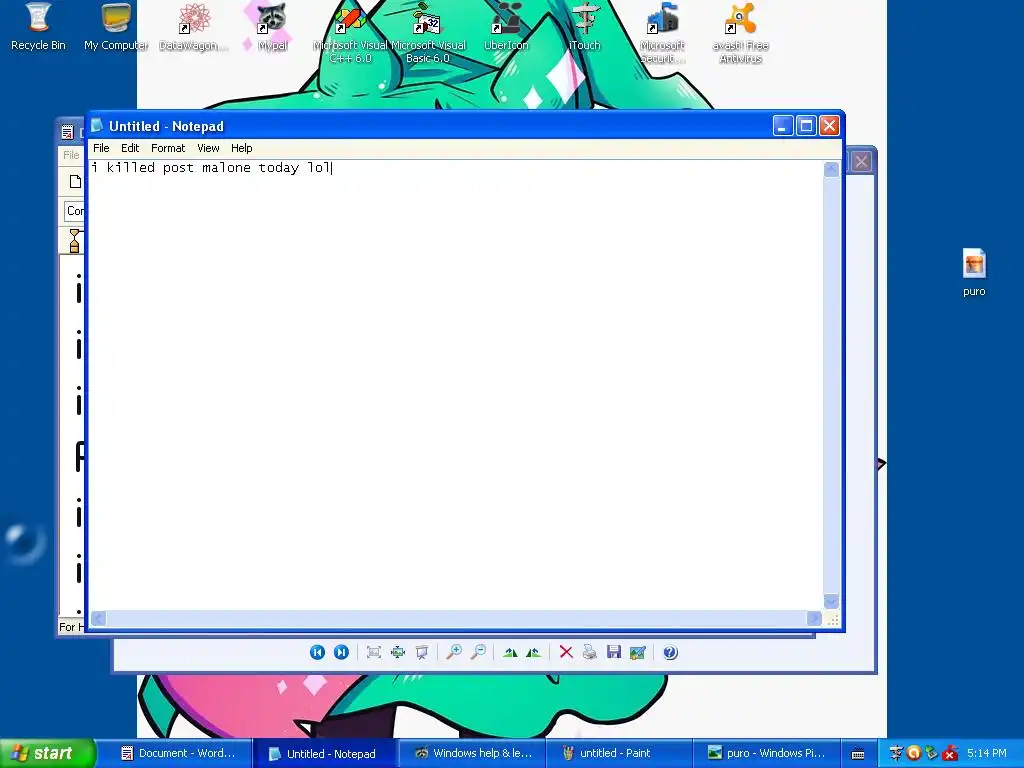Open the Windows Start menu
Image resolution: width=1024 pixels, height=768 pixels.
click(48, 753)
